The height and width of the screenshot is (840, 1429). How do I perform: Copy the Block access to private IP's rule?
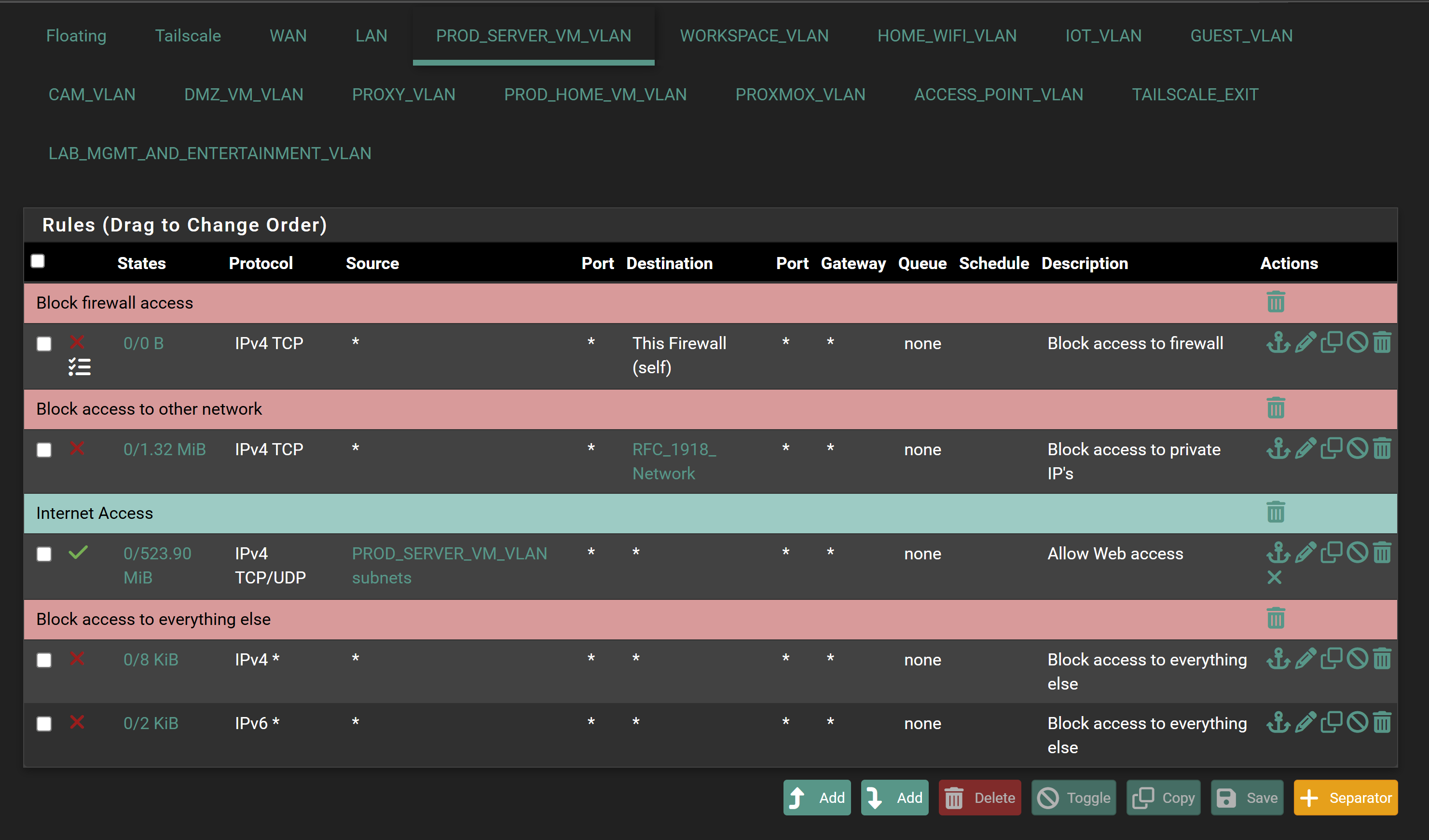point(1331,448)
